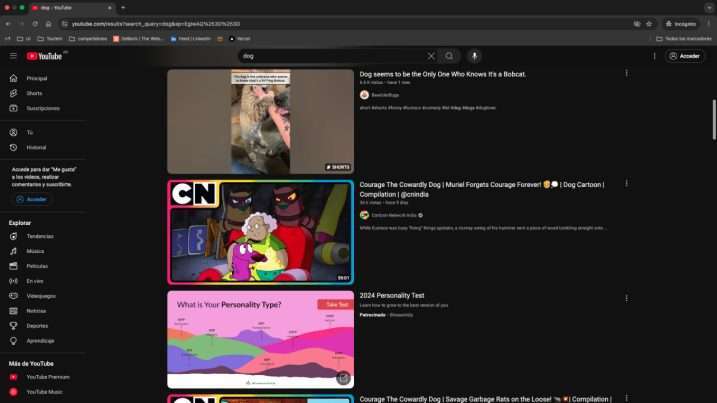Open the Incógnito profile chip

tap(681, 24)
